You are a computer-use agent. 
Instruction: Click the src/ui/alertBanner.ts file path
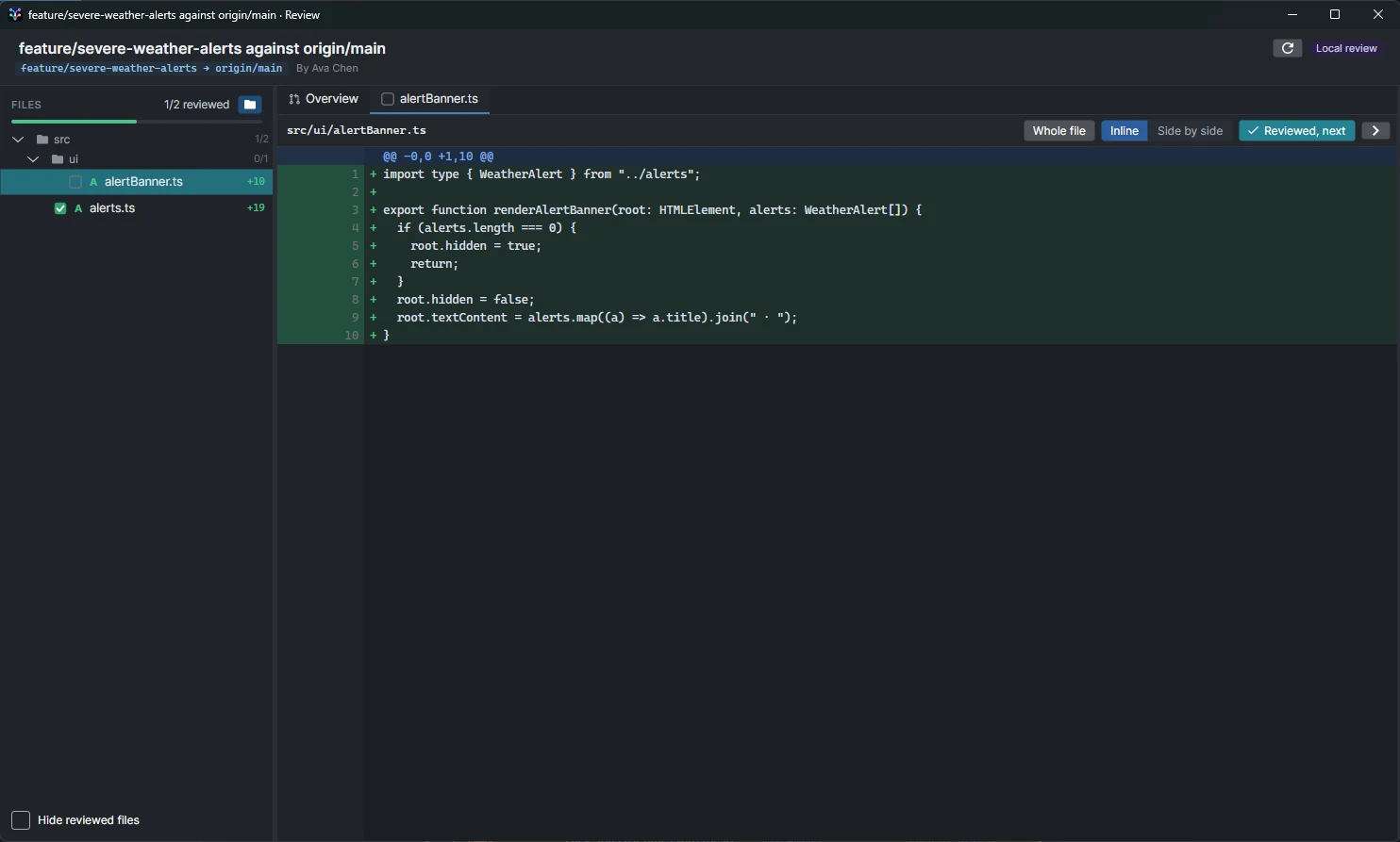[x=357, y=130]
